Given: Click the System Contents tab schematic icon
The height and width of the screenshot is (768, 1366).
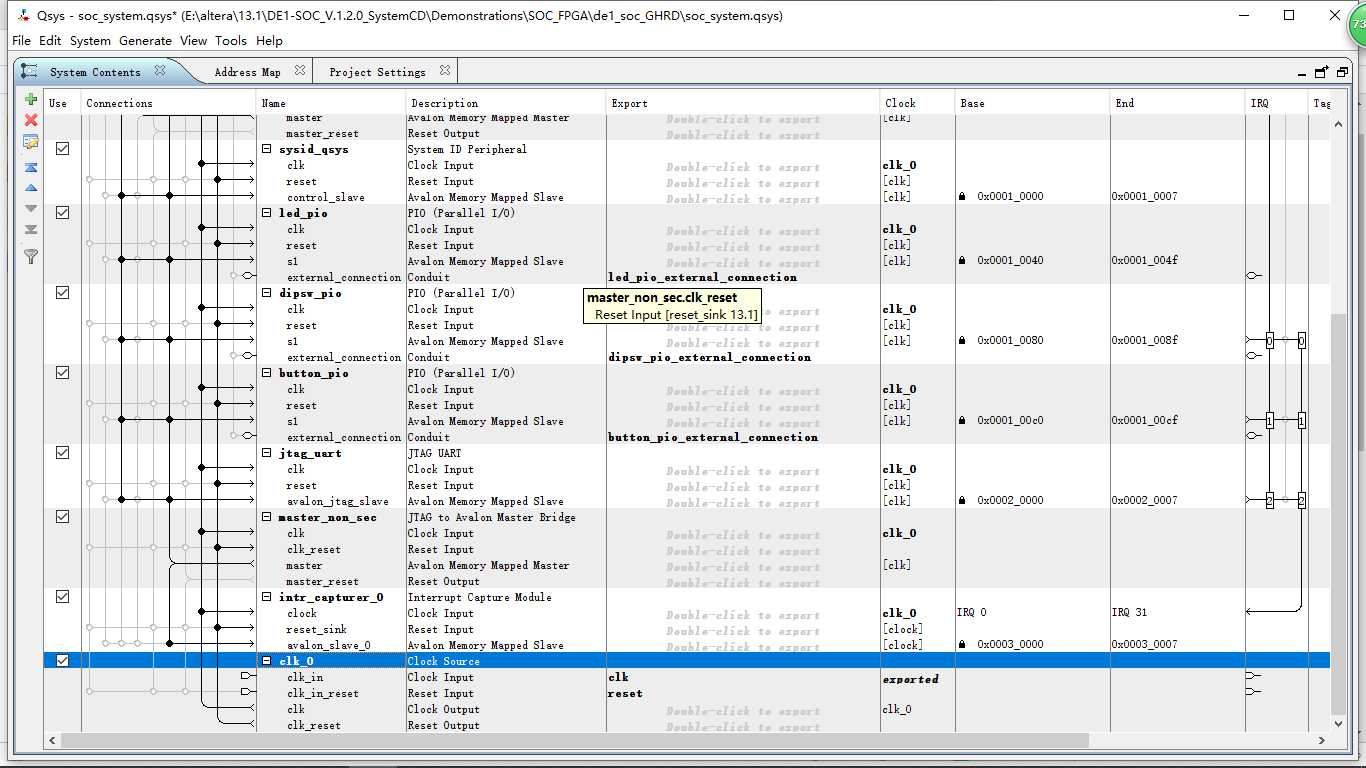Looking at the screenshot, I should point(30,72).
